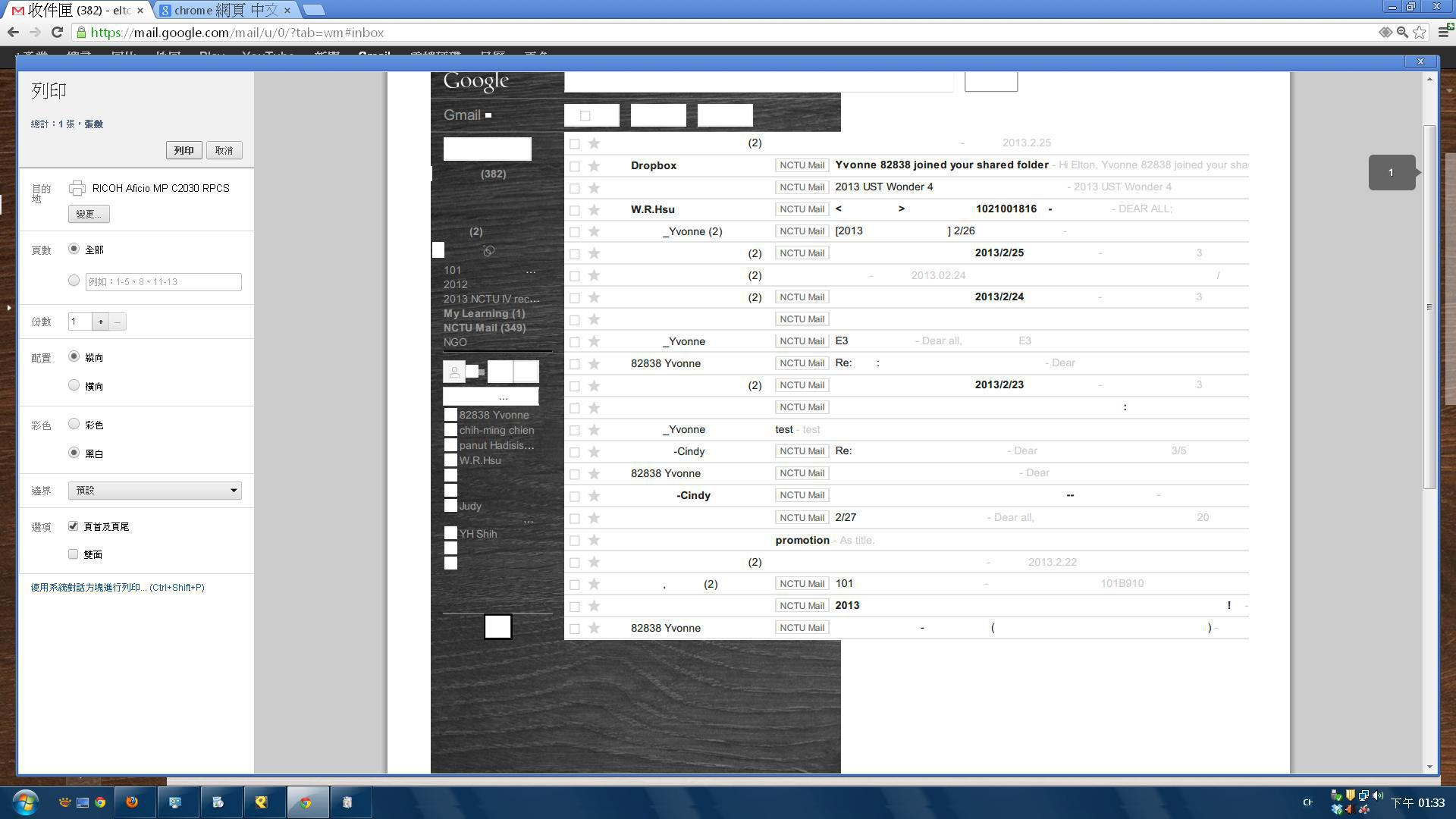Open system dialog print link
The image size is (1456, 819).
point(117,587)
